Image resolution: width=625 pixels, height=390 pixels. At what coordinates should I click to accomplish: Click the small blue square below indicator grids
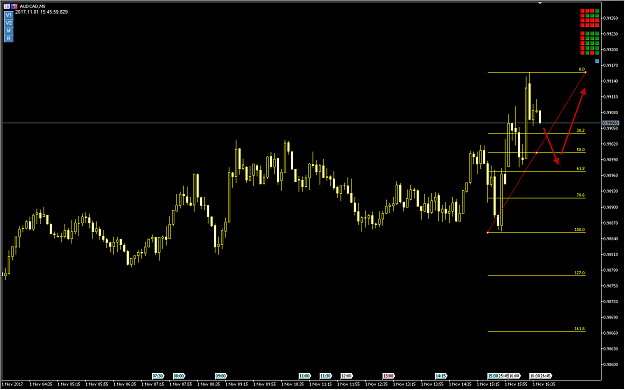[x=597, y=61]
